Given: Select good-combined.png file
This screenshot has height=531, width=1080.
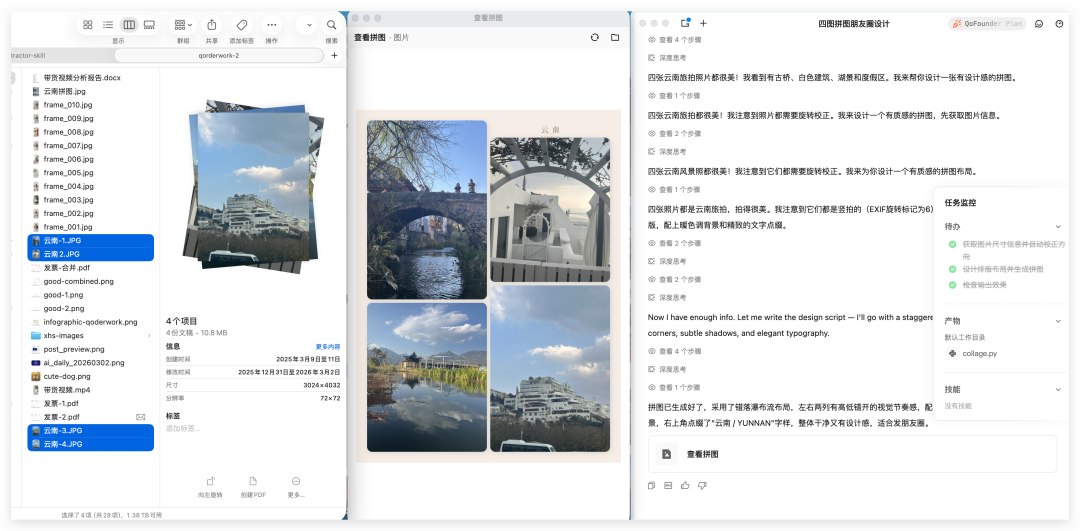Looking at the screenshot, I should point(78,281).
